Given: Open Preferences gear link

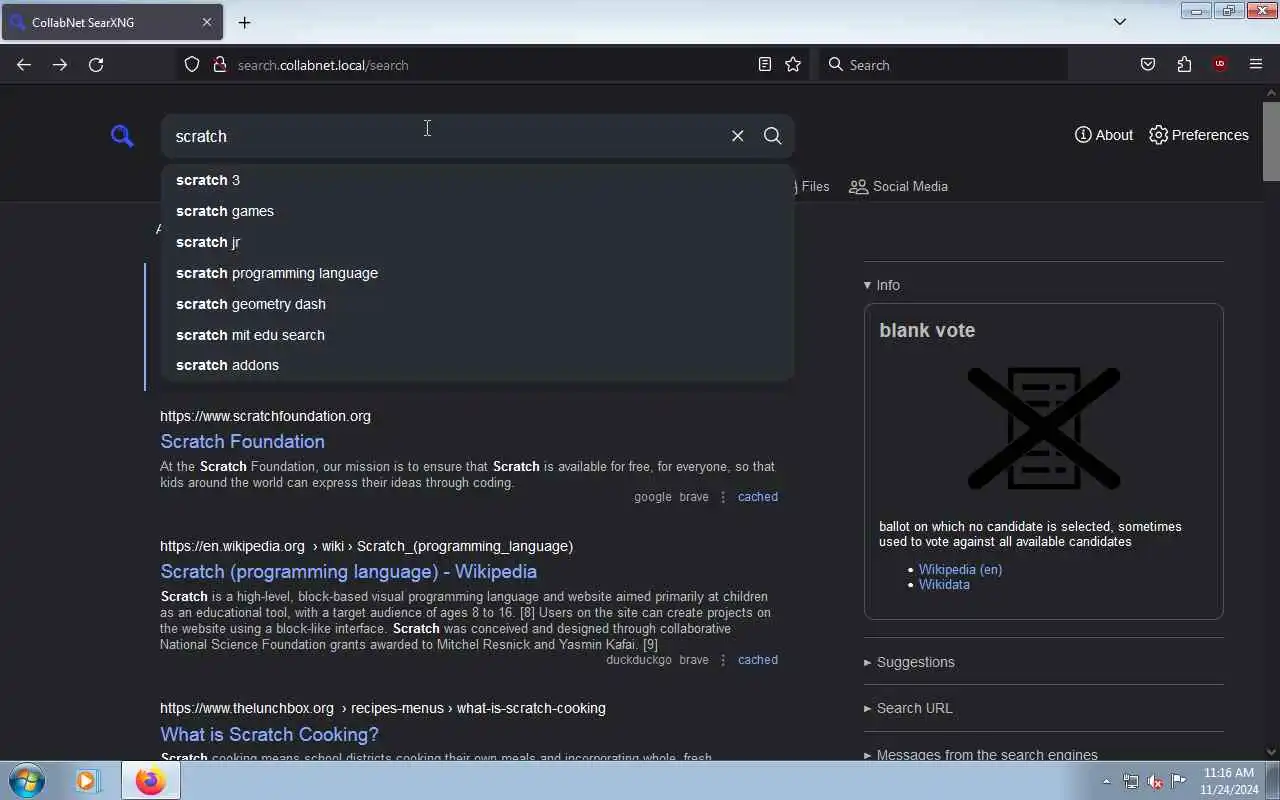Looking at the screenshot, I should 1198,135.
